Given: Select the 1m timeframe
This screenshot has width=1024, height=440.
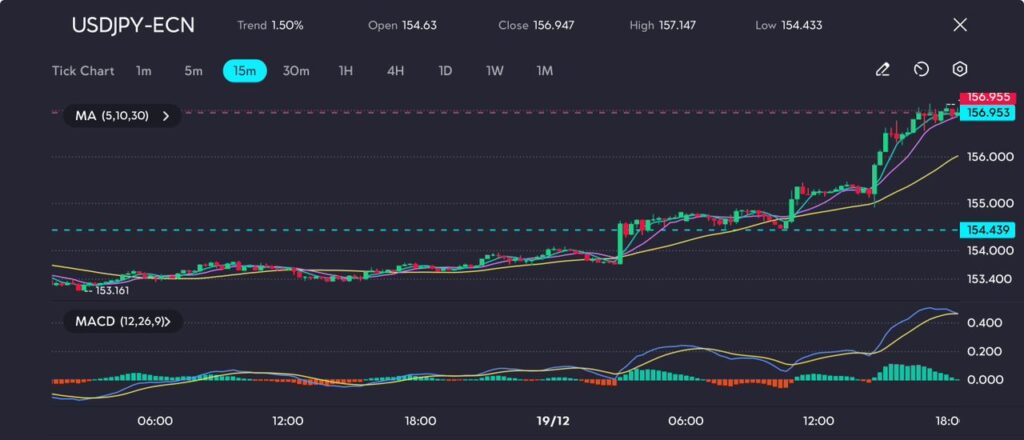Looking at the screenshot, I should coord(144,71).
